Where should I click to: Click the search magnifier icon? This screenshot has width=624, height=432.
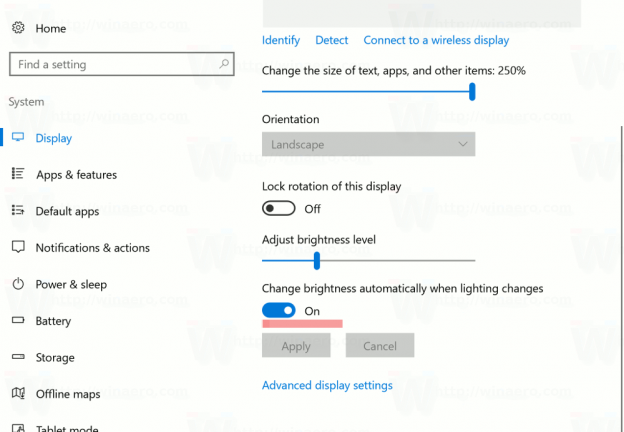(222, 64)
